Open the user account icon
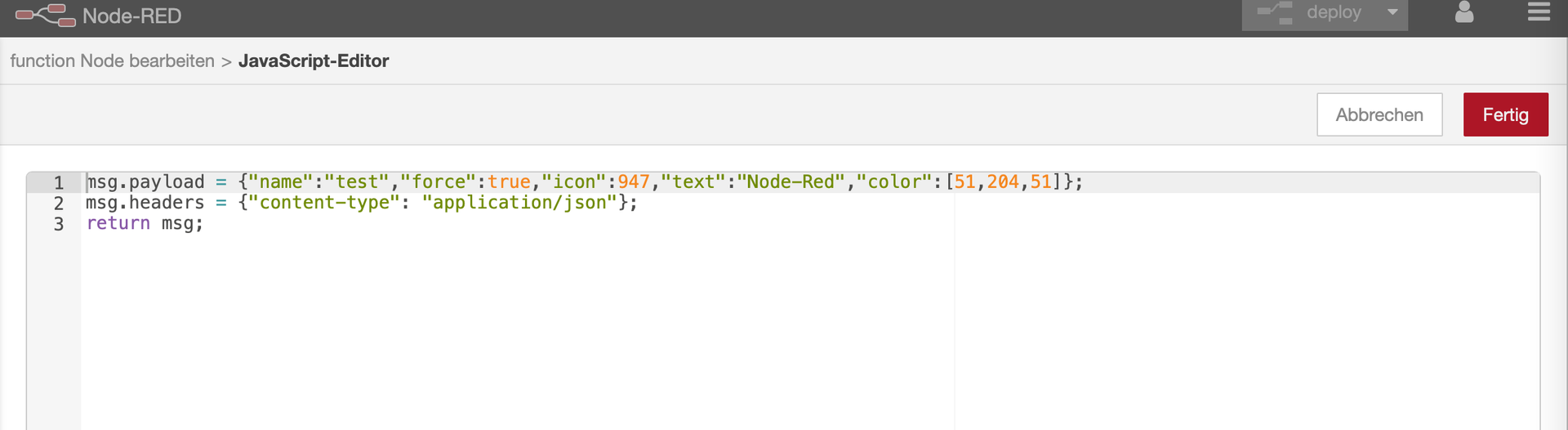The height and width of the screenshot is (430, 1568). pyautogui.click(x=1463, y=12)
